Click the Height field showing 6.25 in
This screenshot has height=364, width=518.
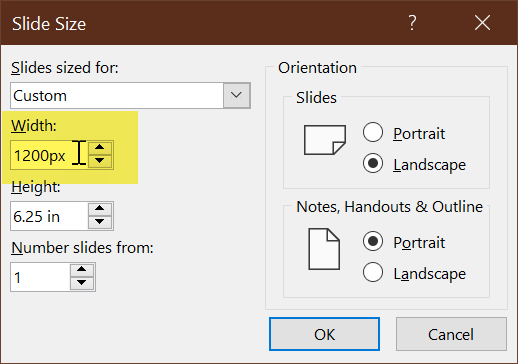[x=49, y=216]
